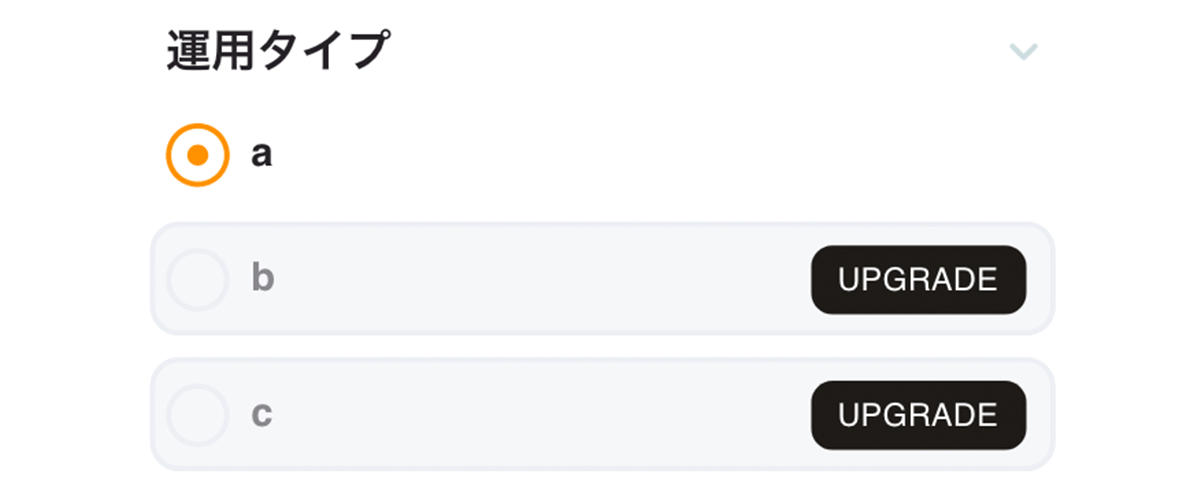Choose the radio button for option b
1200x504 pixels.
(x=198, y=279)
